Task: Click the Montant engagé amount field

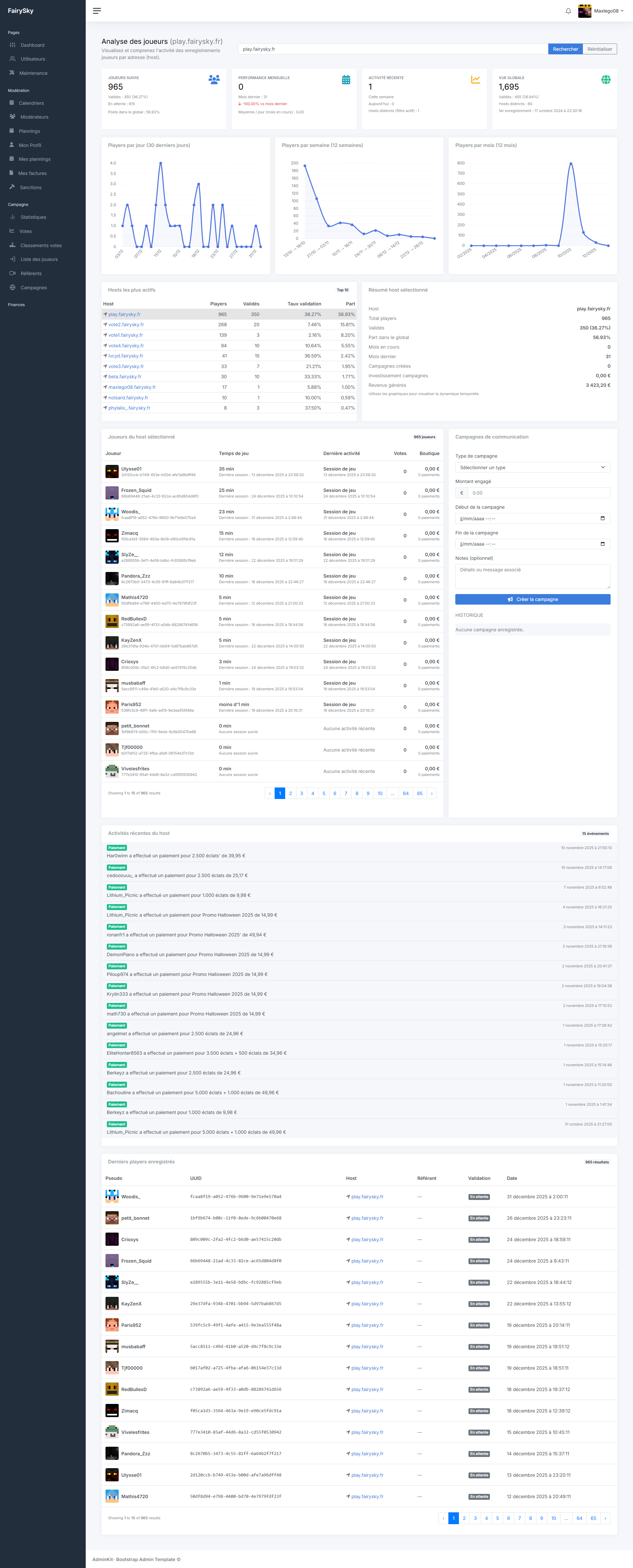Action: pyautogui.click(x=539, y=493)
